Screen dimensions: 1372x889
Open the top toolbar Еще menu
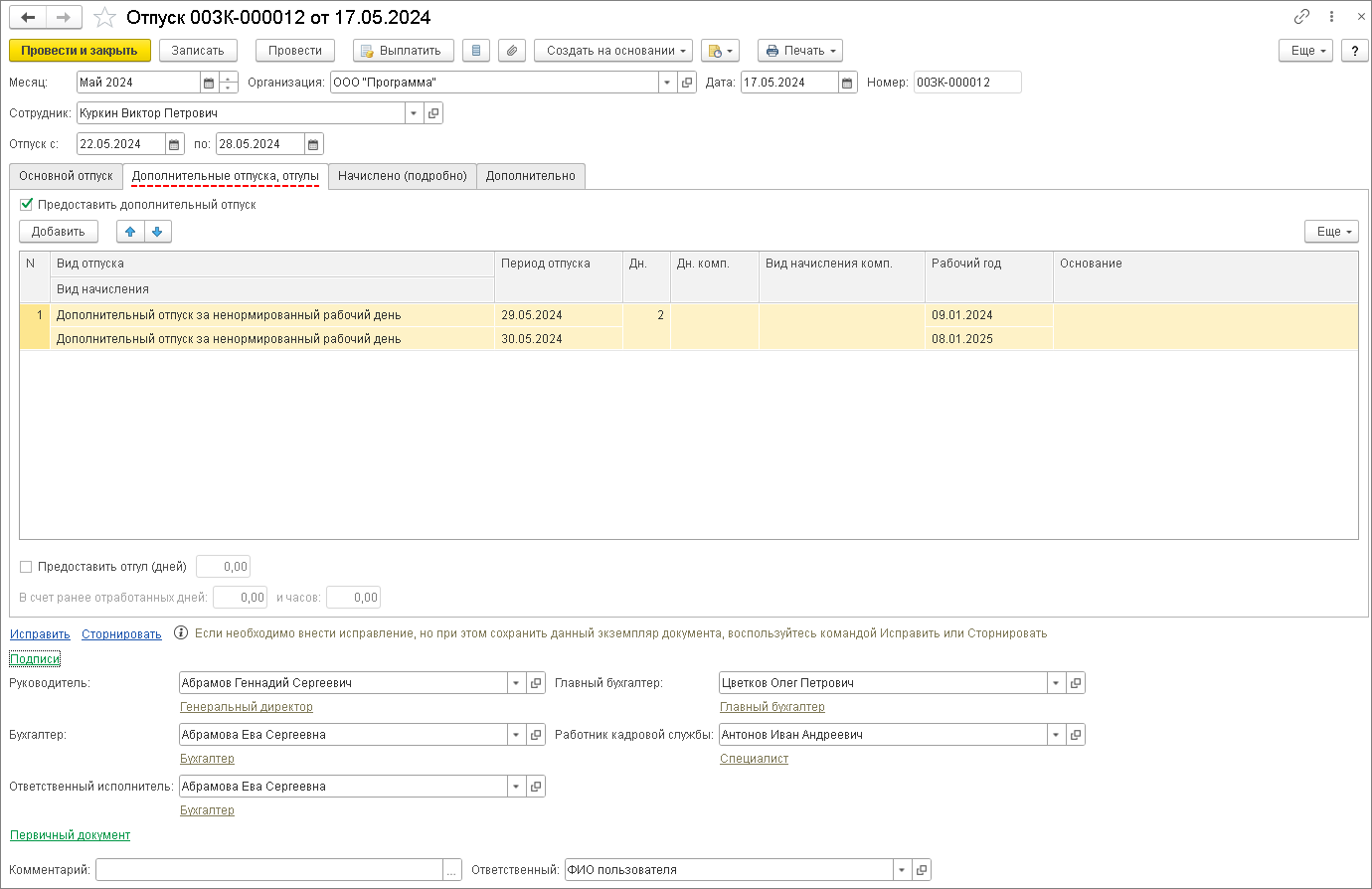(1305, 51)
